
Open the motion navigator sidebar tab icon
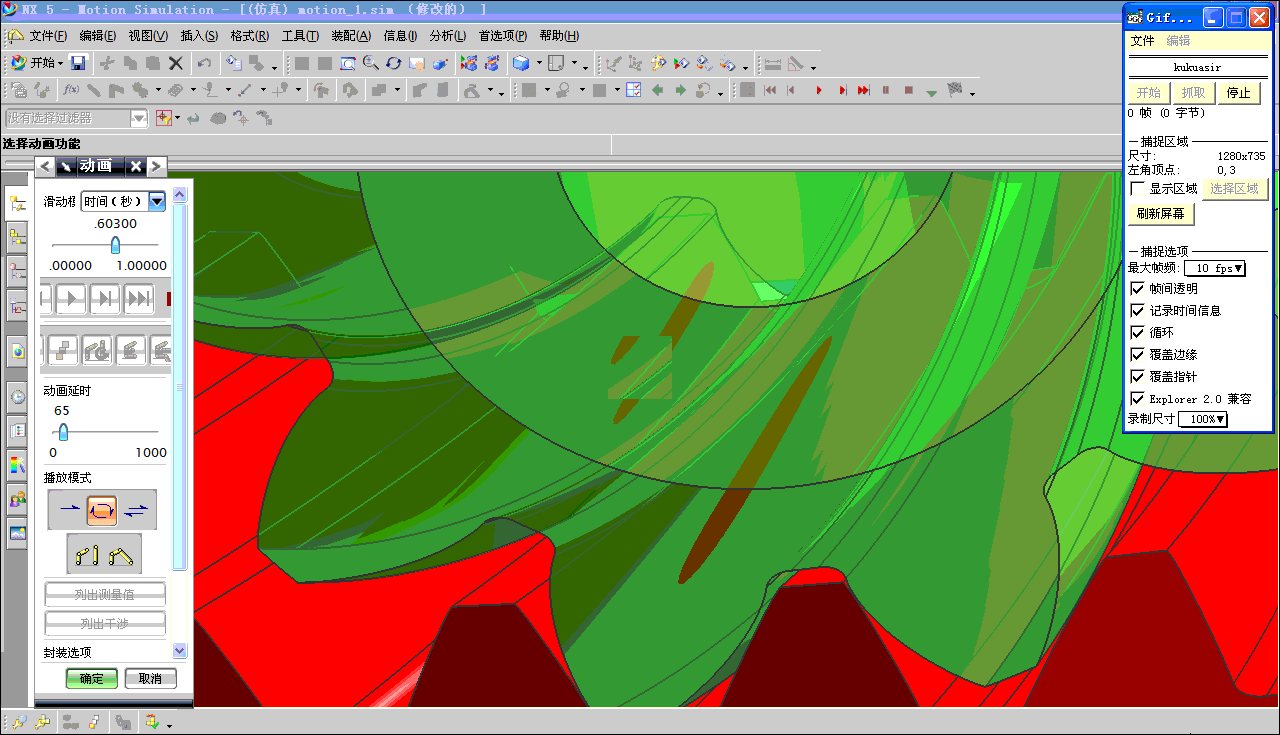pyautogui.click(x=17, y=204)
